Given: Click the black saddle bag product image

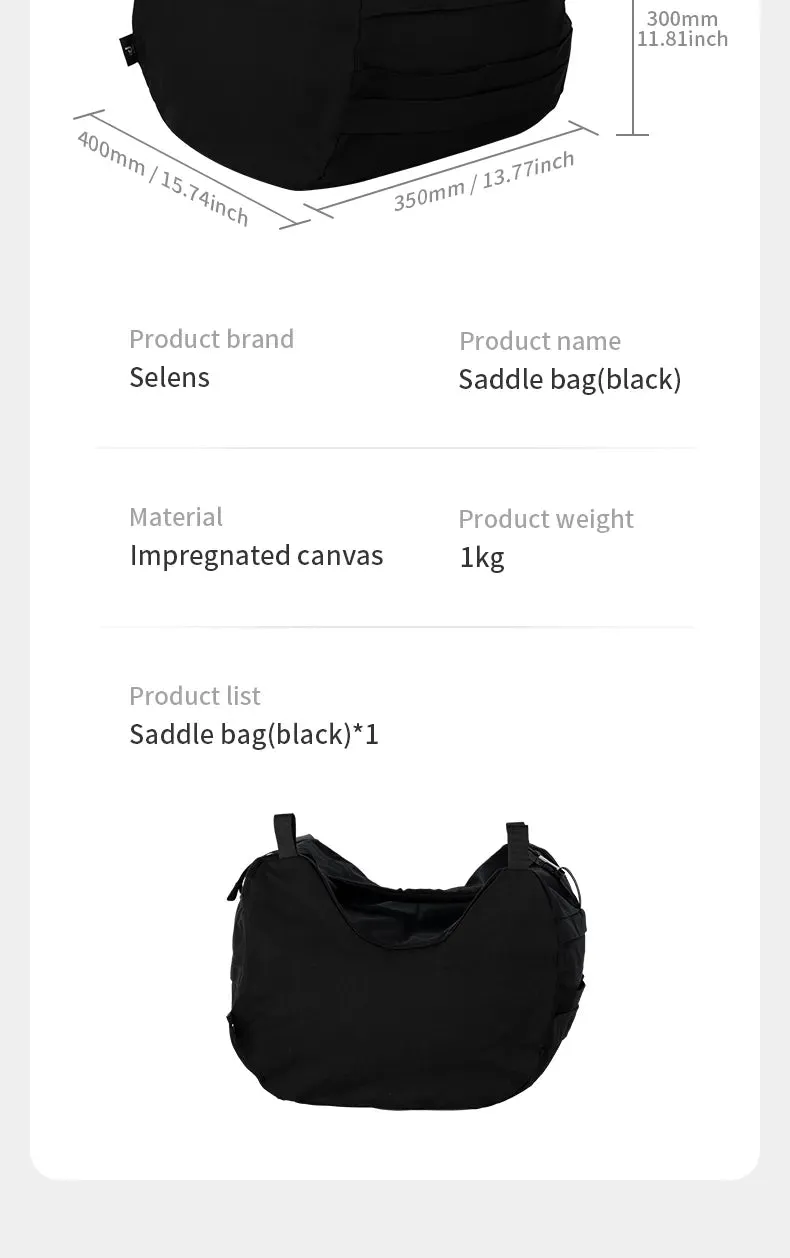Looking at the screenshot, I should tap(405, 962).
